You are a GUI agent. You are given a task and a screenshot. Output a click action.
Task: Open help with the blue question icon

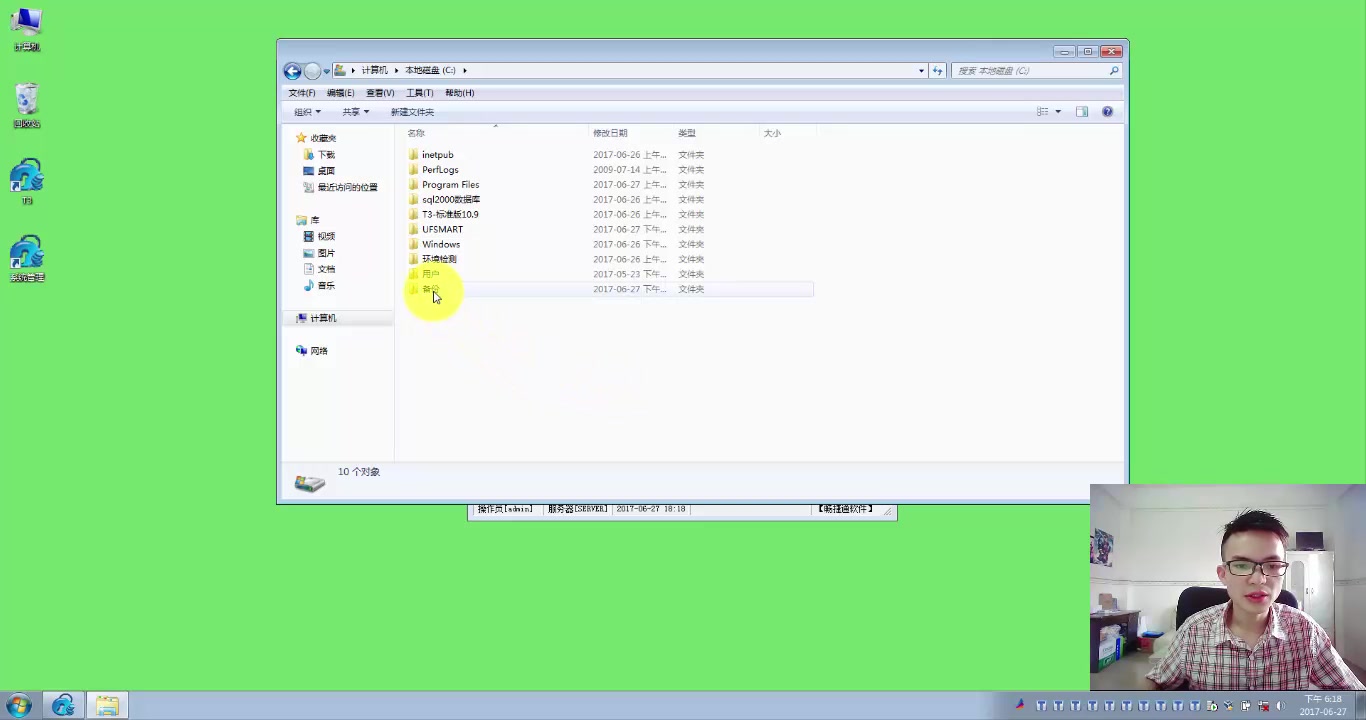(1107, 112)
